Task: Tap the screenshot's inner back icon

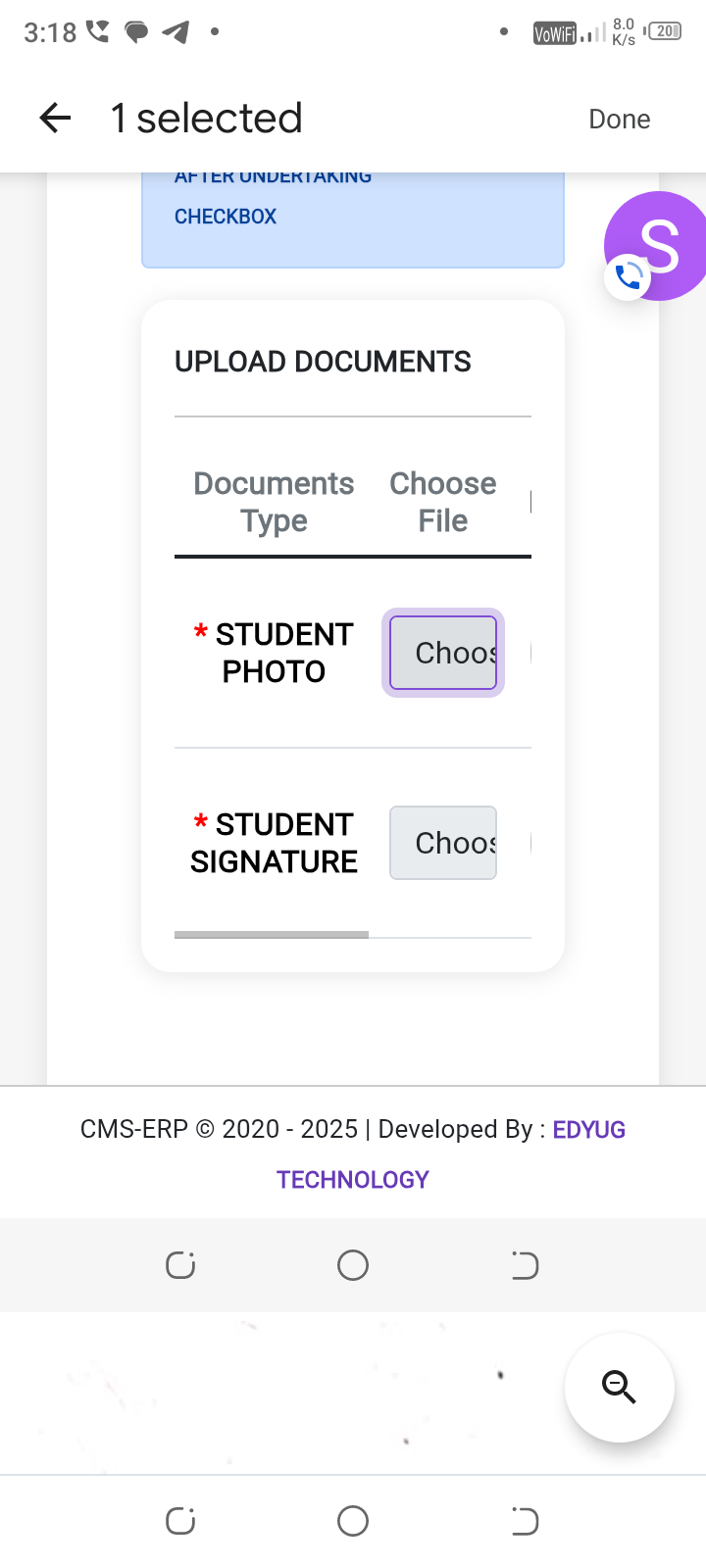Action: point(525,1265)
